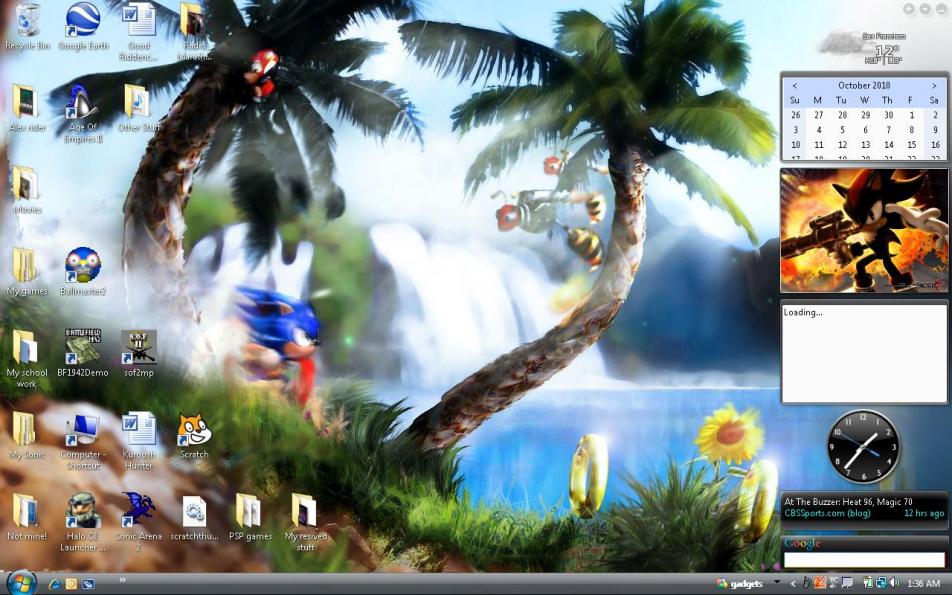The height and width of the screenshot is (595, 952).
Task: Click the analog clock gadget
Action: click(x=863, y=447)
